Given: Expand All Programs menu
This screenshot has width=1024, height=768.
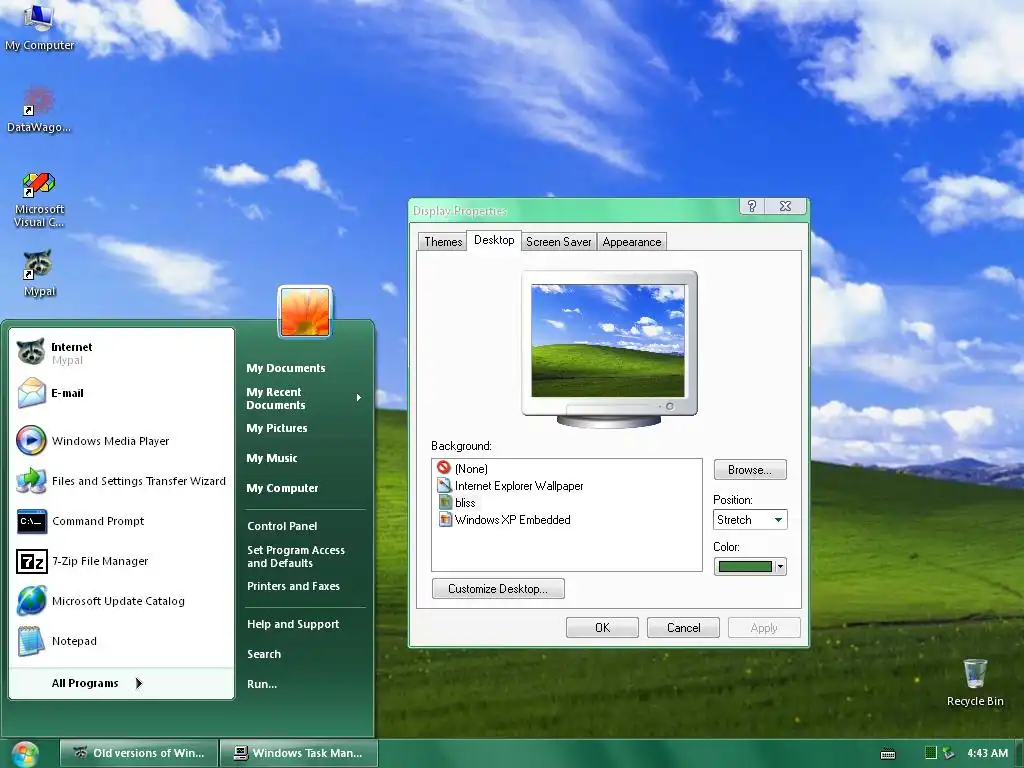Looking at the screenshot, I should coord(97,683).
